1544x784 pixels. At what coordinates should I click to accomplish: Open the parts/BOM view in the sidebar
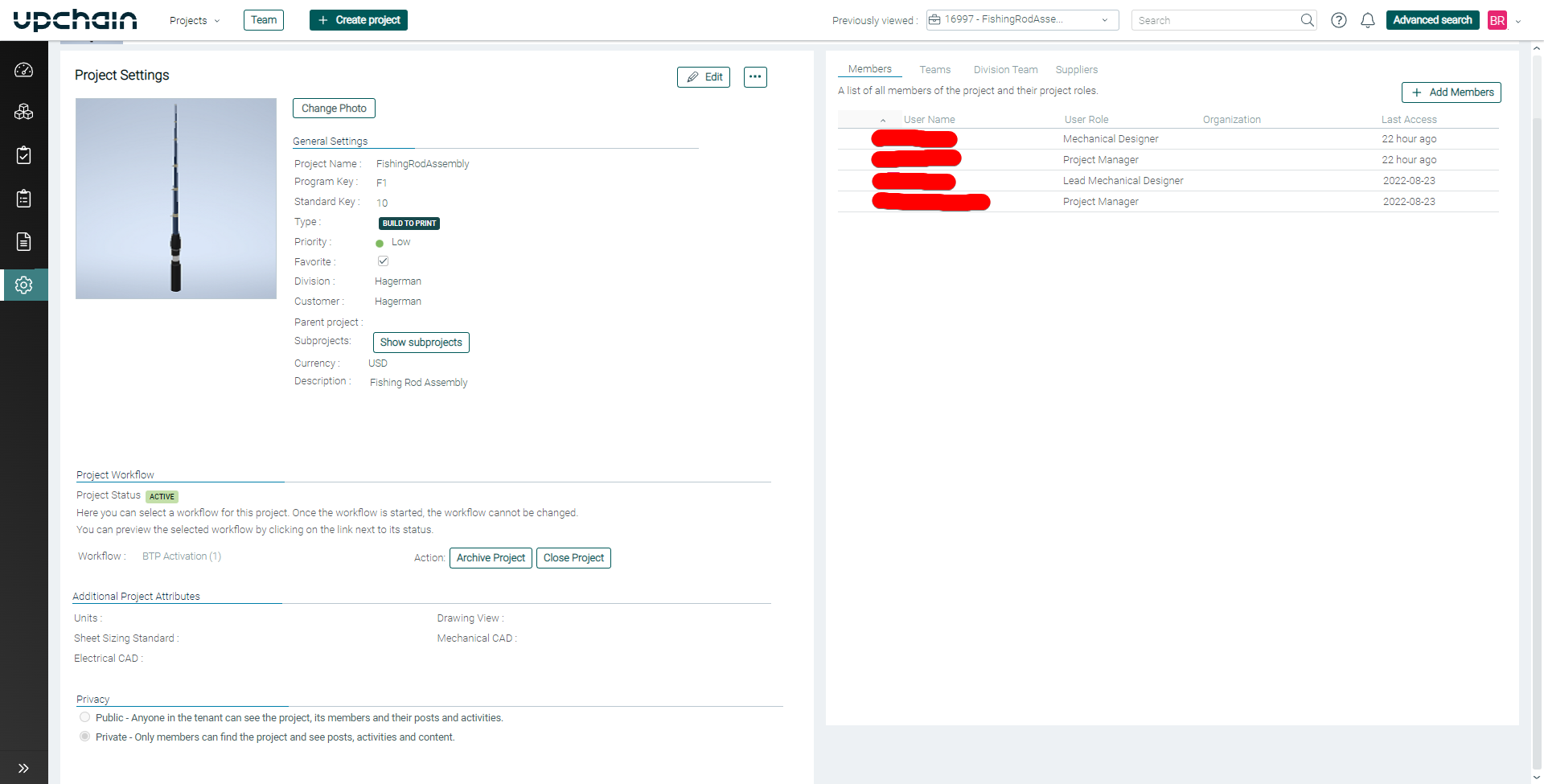pos(24,112)
